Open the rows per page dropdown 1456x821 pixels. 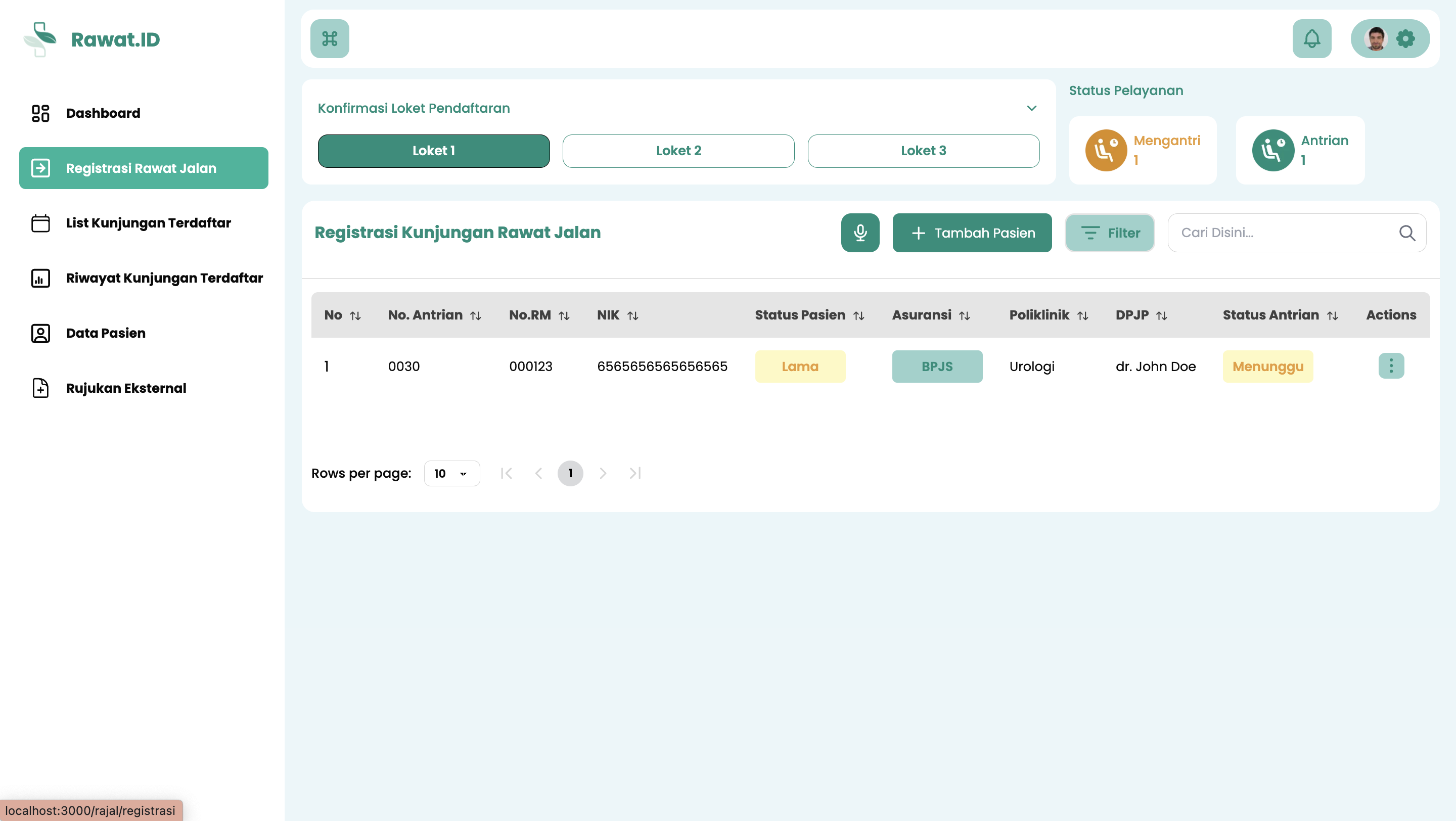451,474
